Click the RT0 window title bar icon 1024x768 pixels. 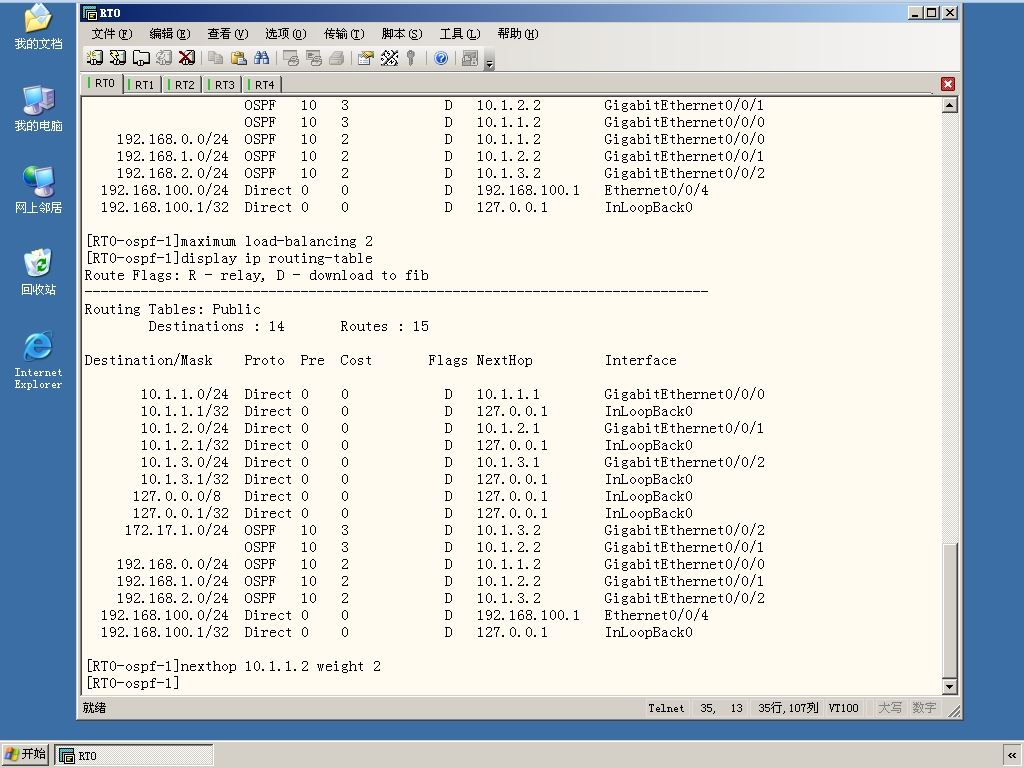click(x=90, y=12)
